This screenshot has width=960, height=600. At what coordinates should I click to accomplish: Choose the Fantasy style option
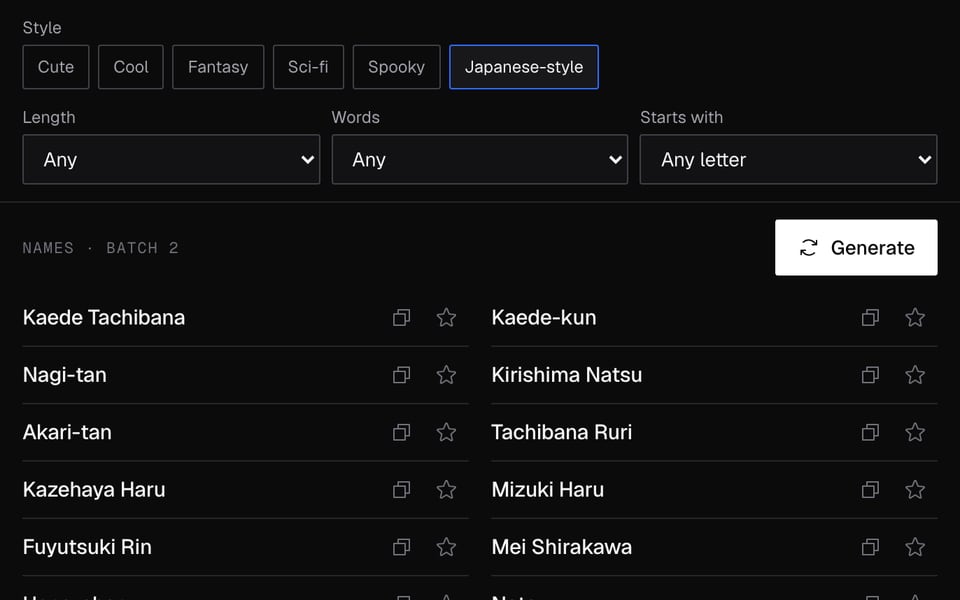coord(218,67)
